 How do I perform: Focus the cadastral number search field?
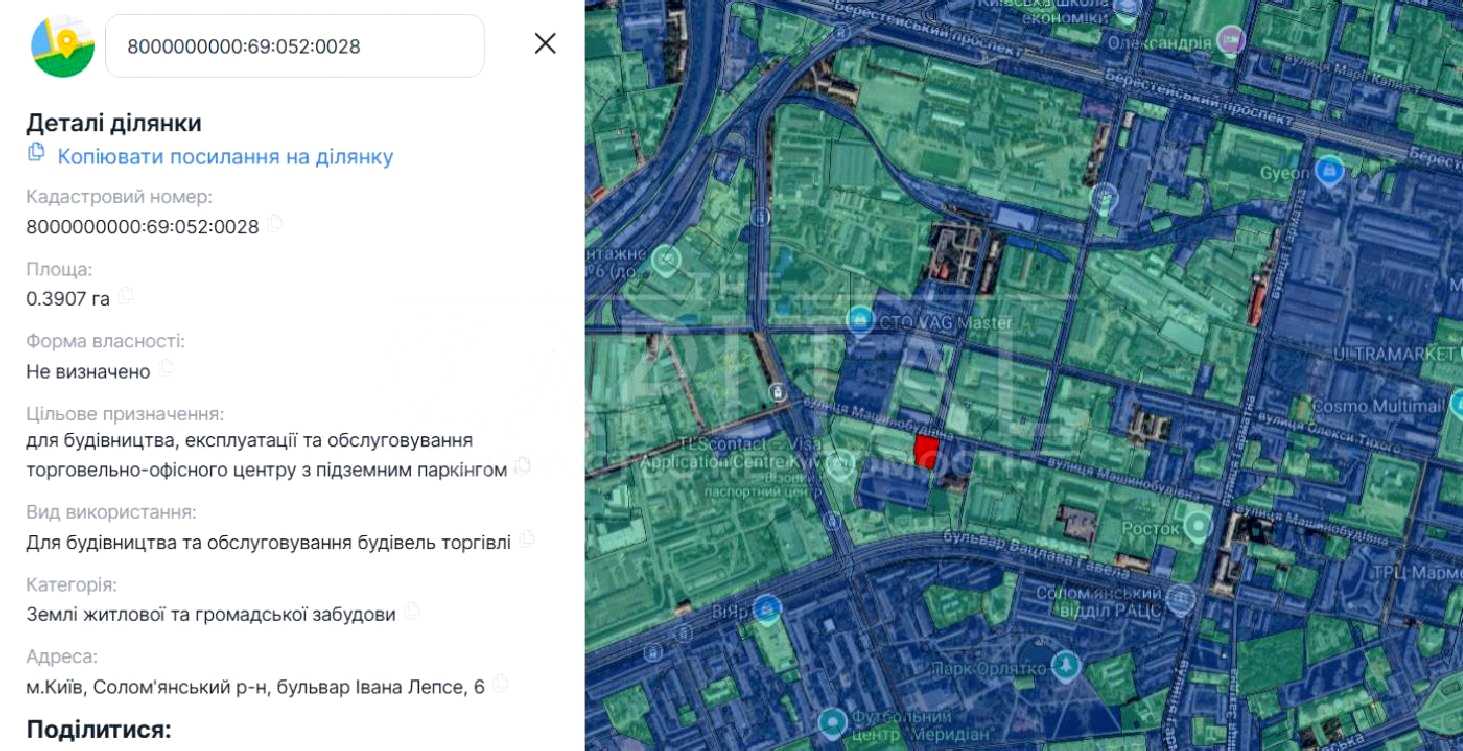(x=294, y=46)
